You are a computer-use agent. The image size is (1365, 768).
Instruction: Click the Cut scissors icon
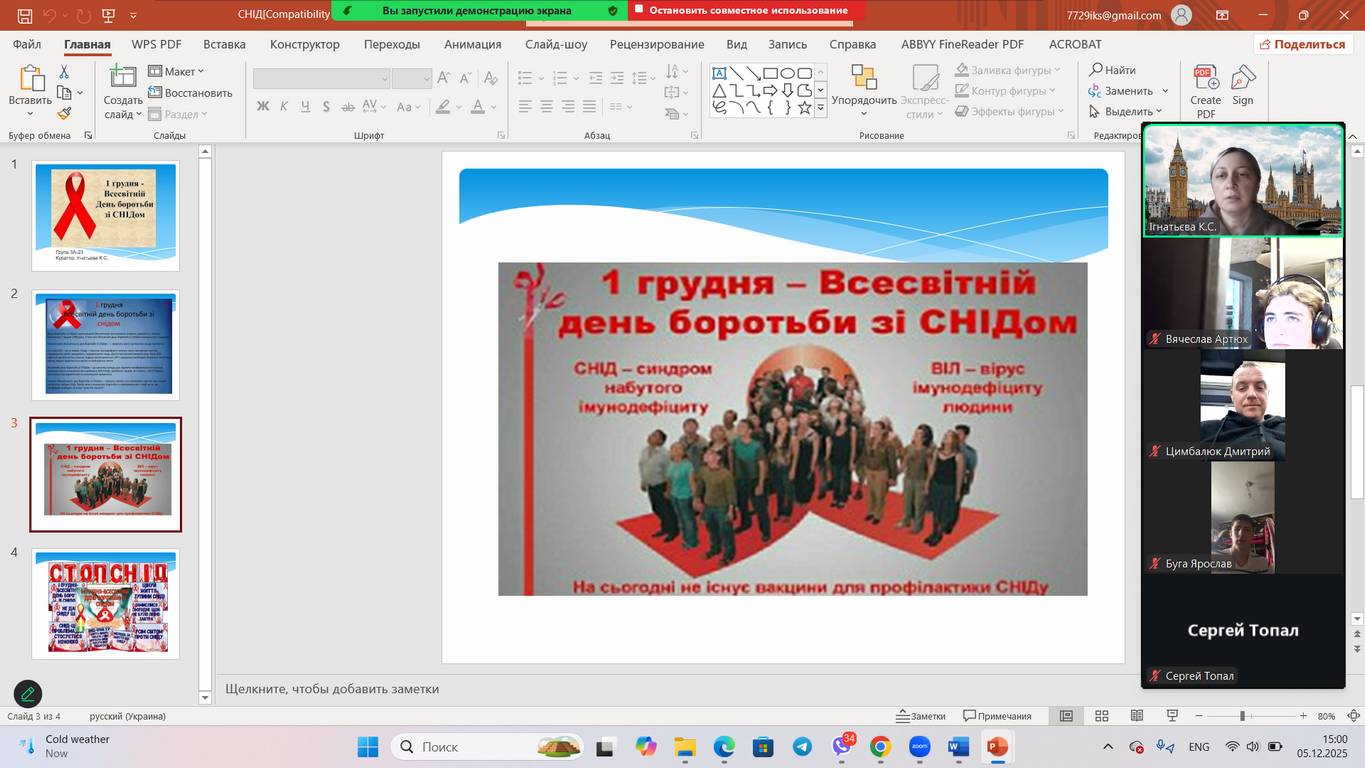pyautogui.click(x=64, y=72)
